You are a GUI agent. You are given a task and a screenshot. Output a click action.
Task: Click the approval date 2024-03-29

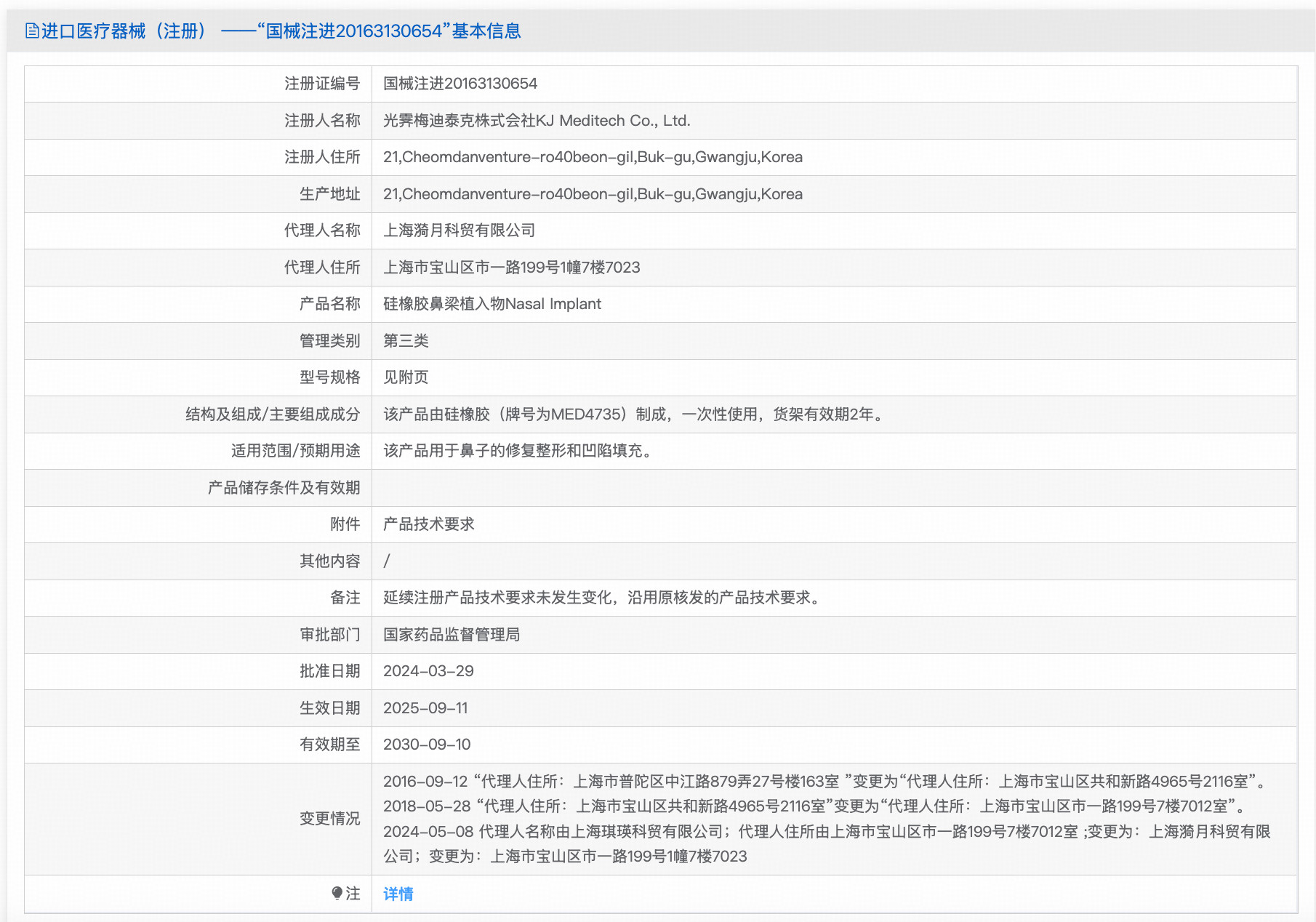[428, 671]
